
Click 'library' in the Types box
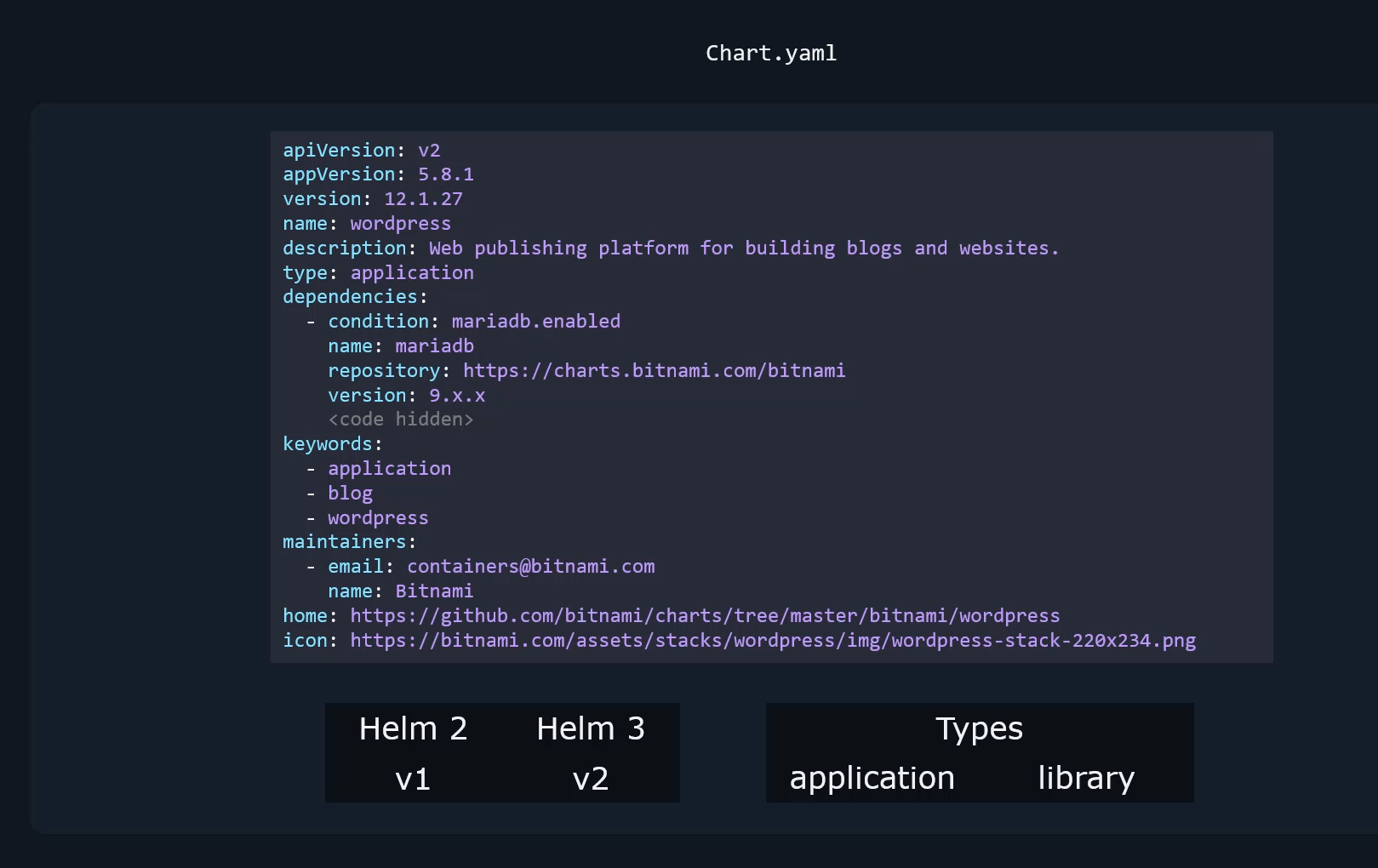point(1086,779)
